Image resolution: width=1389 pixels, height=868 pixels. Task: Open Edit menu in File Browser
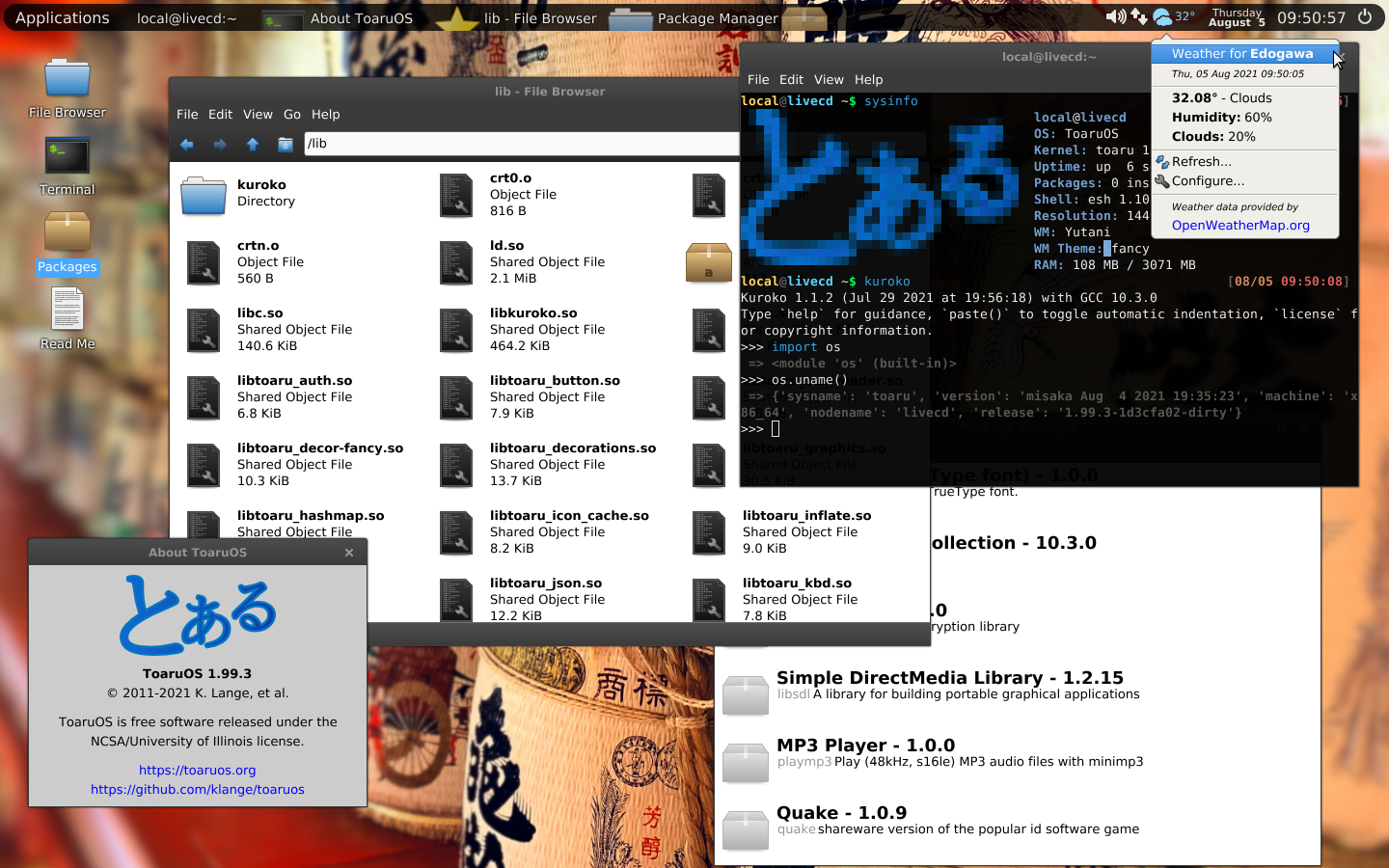[x=220, y=114]
